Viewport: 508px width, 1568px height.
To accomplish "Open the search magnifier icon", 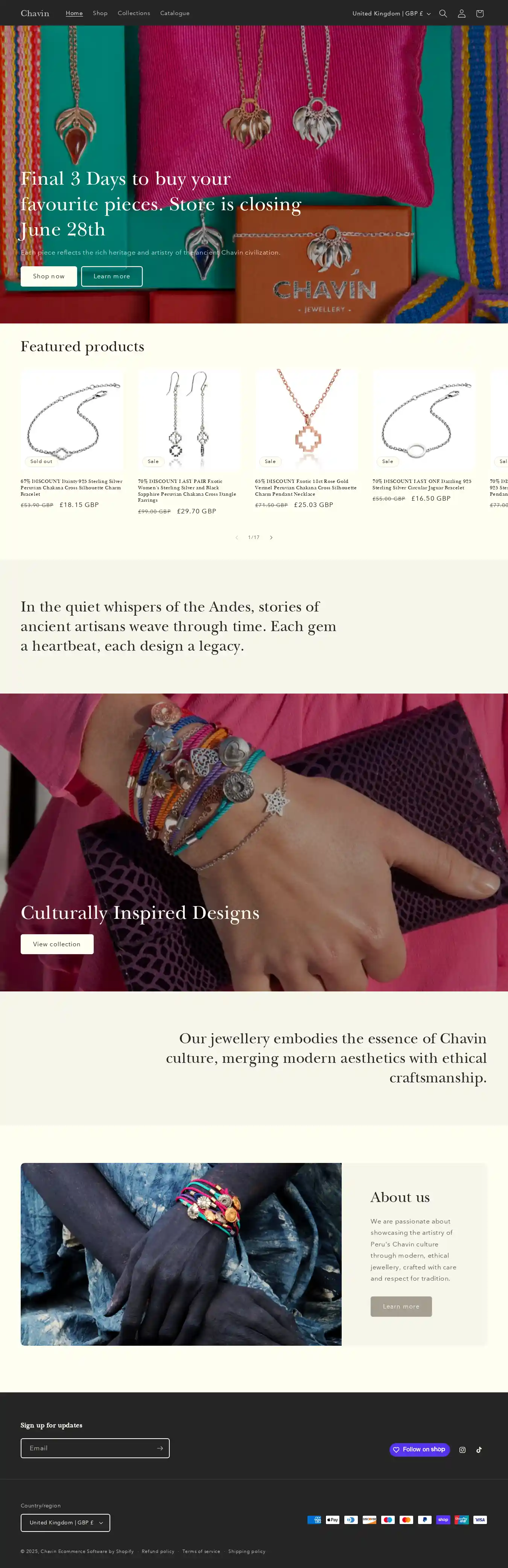I will [x=443, y=14].
